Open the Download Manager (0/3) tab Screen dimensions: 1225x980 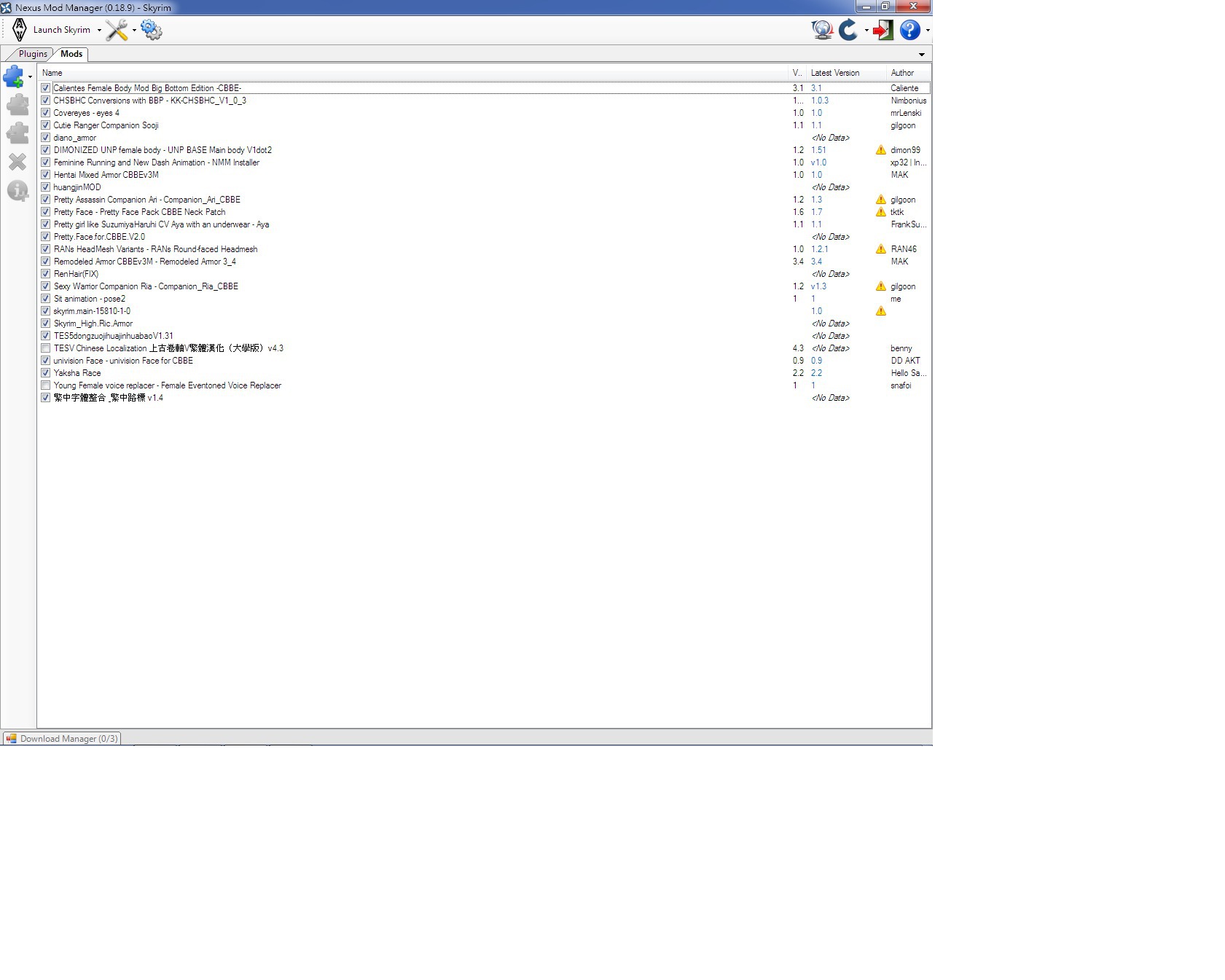[x=62, y=739]
